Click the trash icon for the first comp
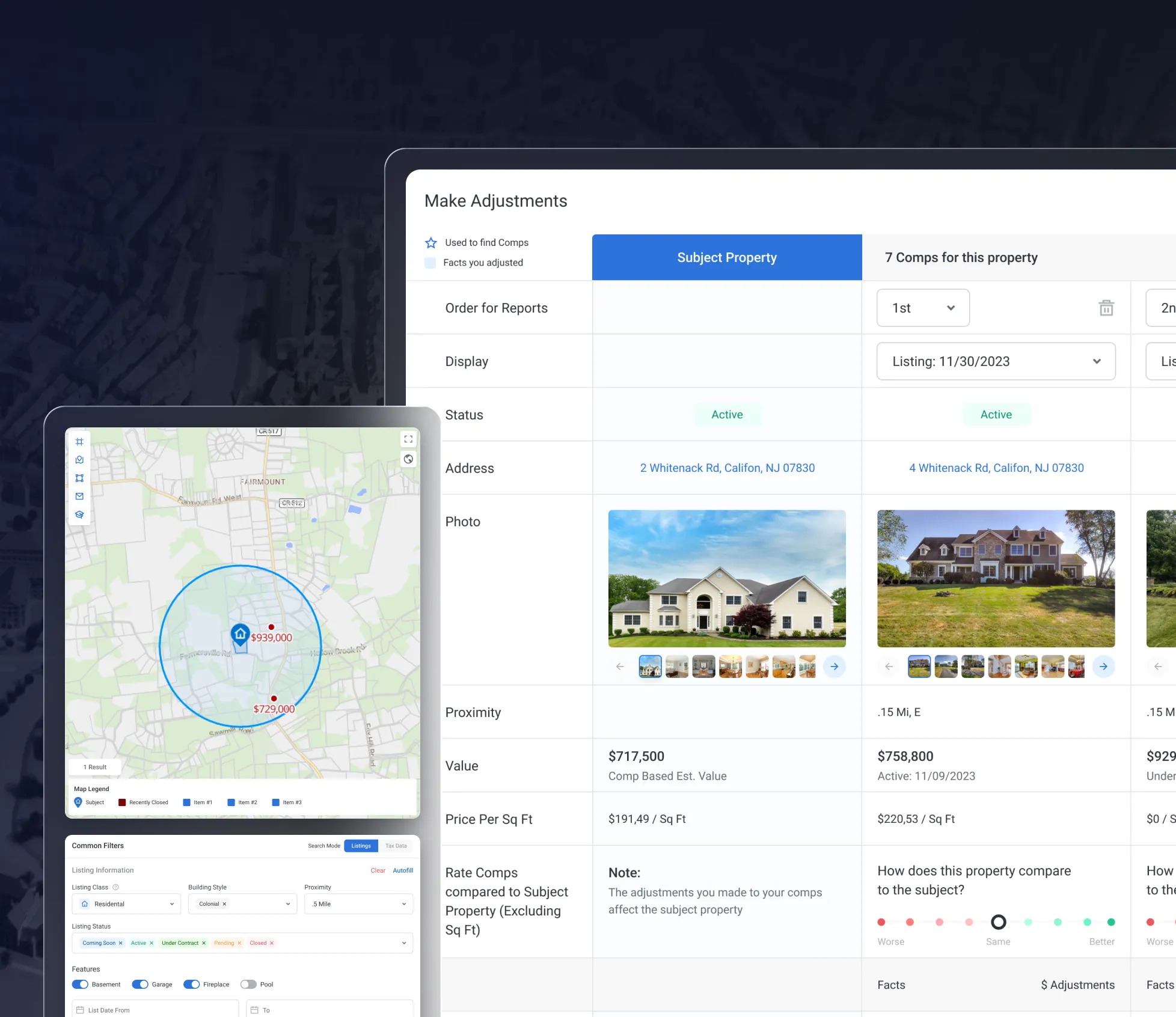Viewport: 1176px width, 1017px height. 1106,307
